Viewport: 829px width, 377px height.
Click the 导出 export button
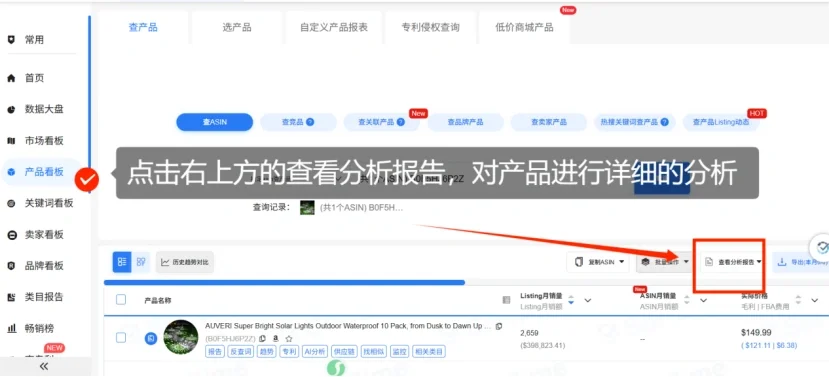pyautogui.click(x=800, y=262)
